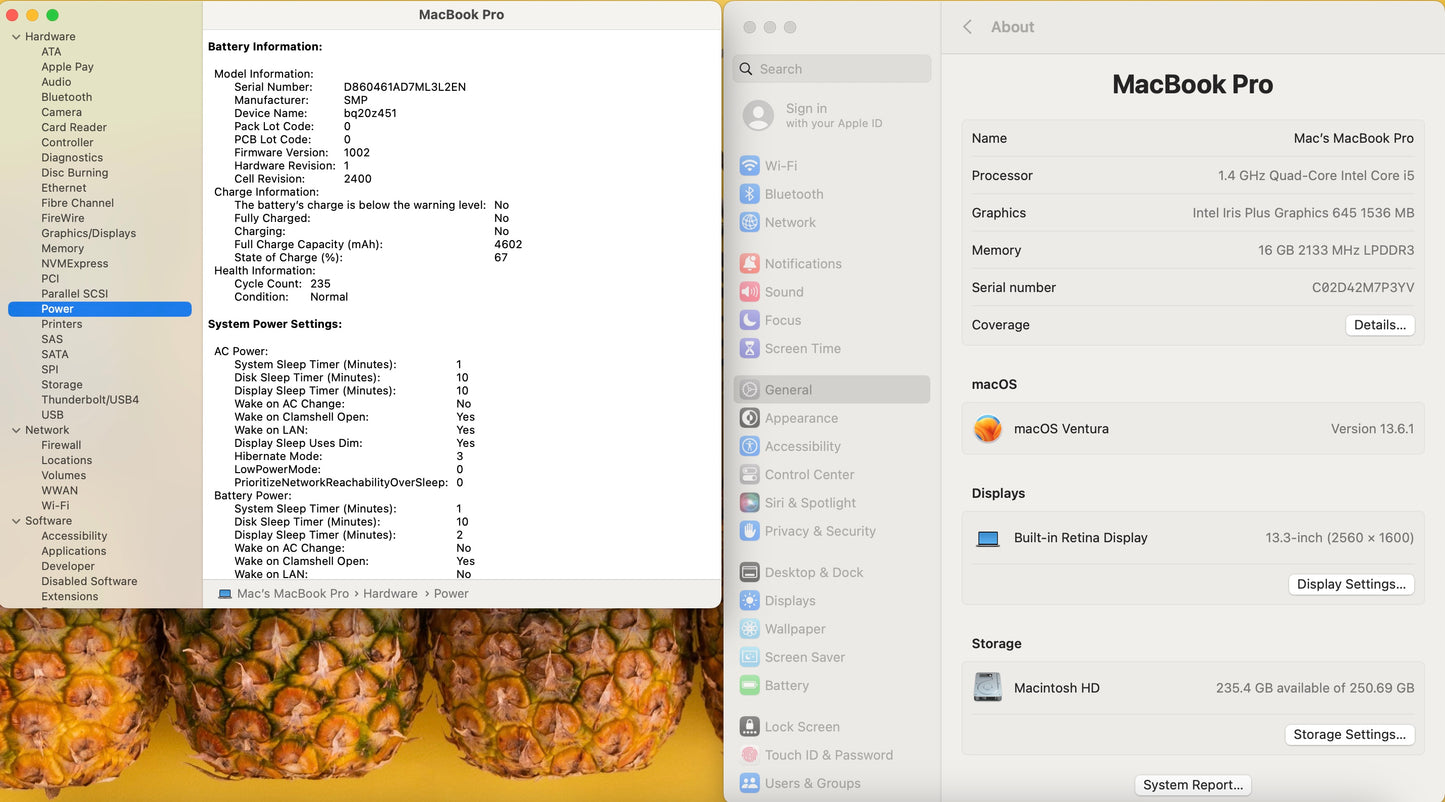Viewport: 1445px width, 802px height.
Task: Select Thunderbolt/USB4 in the sidebar
Action: (90, 400)
